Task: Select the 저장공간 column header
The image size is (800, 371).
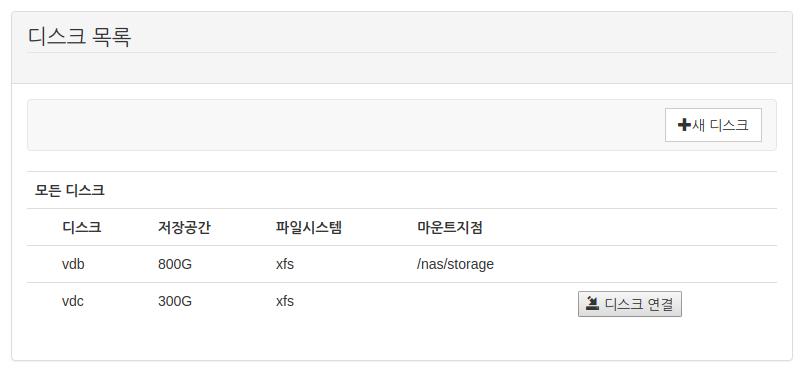Action: click(184, 227)
